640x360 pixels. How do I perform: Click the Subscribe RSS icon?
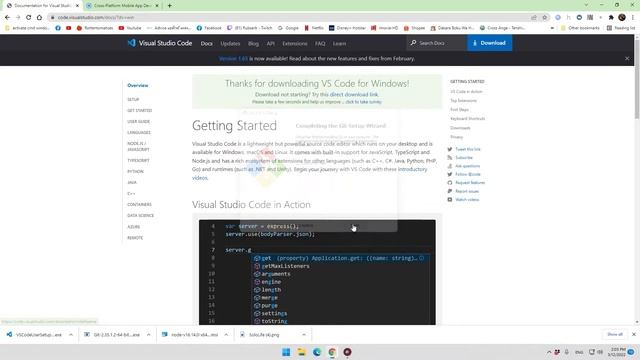(x=450, y=158)
